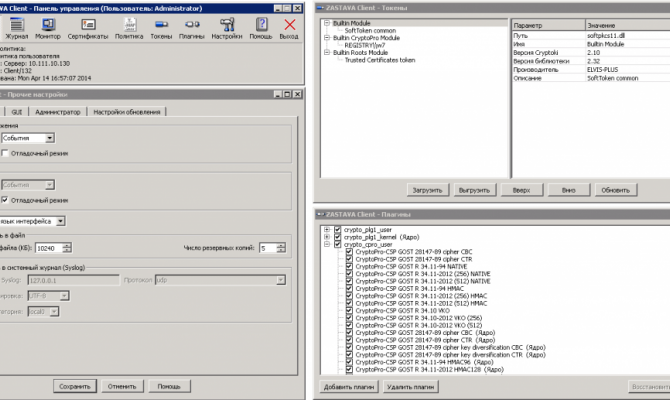Select the REGISTRY\\jw7 tree item
Screen dimensions: 670x400
coord(364,45)
